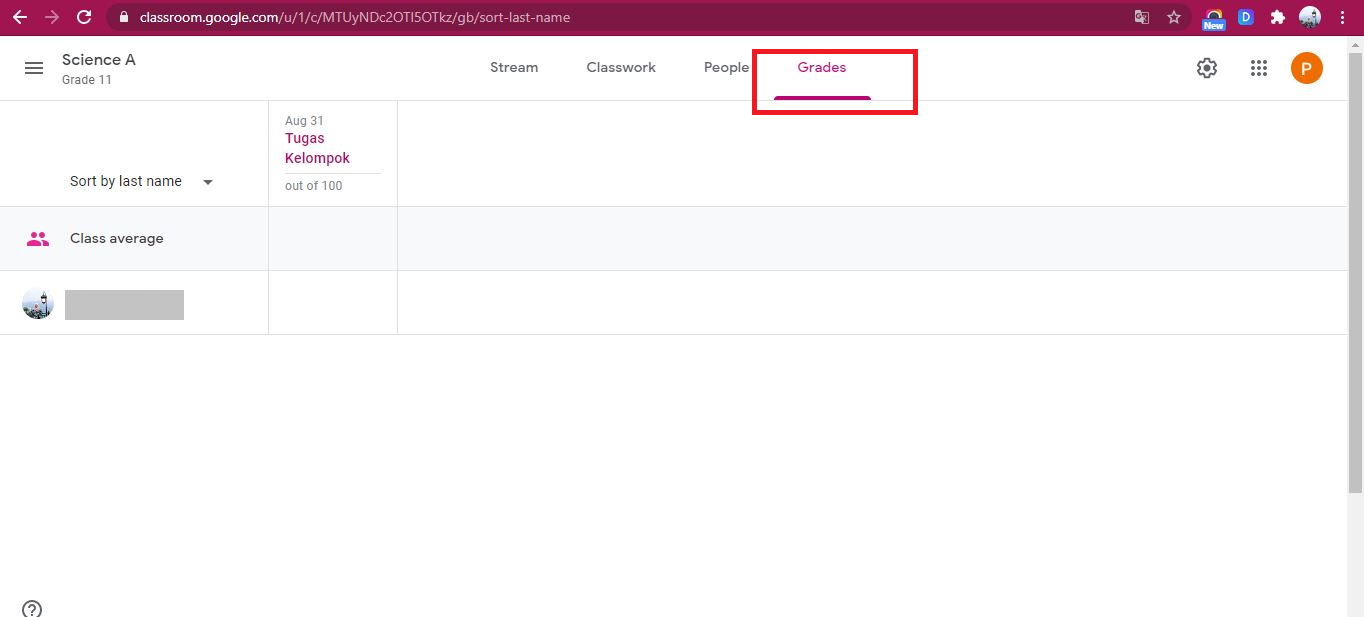1364x617 pixels.
Task: Go back with the browser back arrow
Action: pos(20,17)
